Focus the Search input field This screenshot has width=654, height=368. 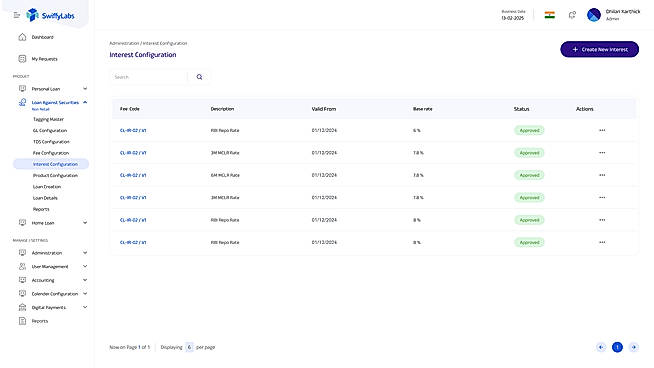click(149, 77)
